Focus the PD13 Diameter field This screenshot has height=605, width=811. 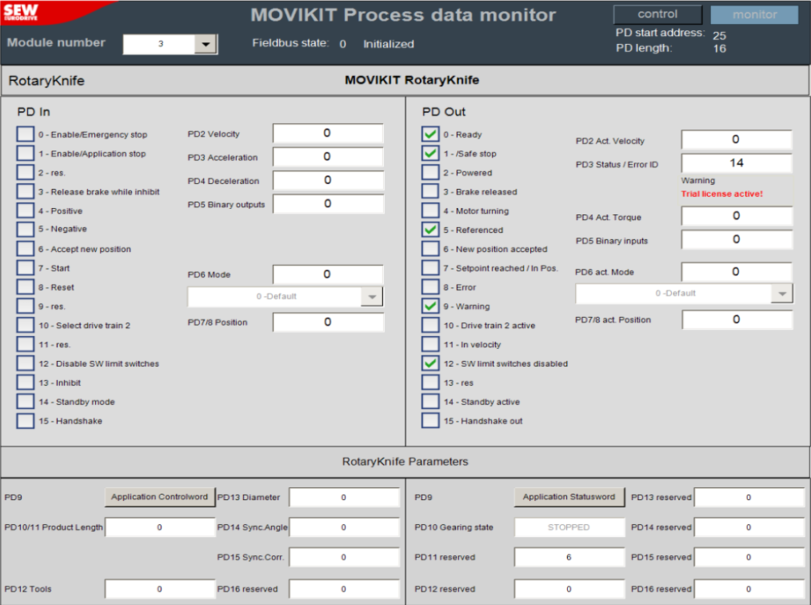coord(343,497)
